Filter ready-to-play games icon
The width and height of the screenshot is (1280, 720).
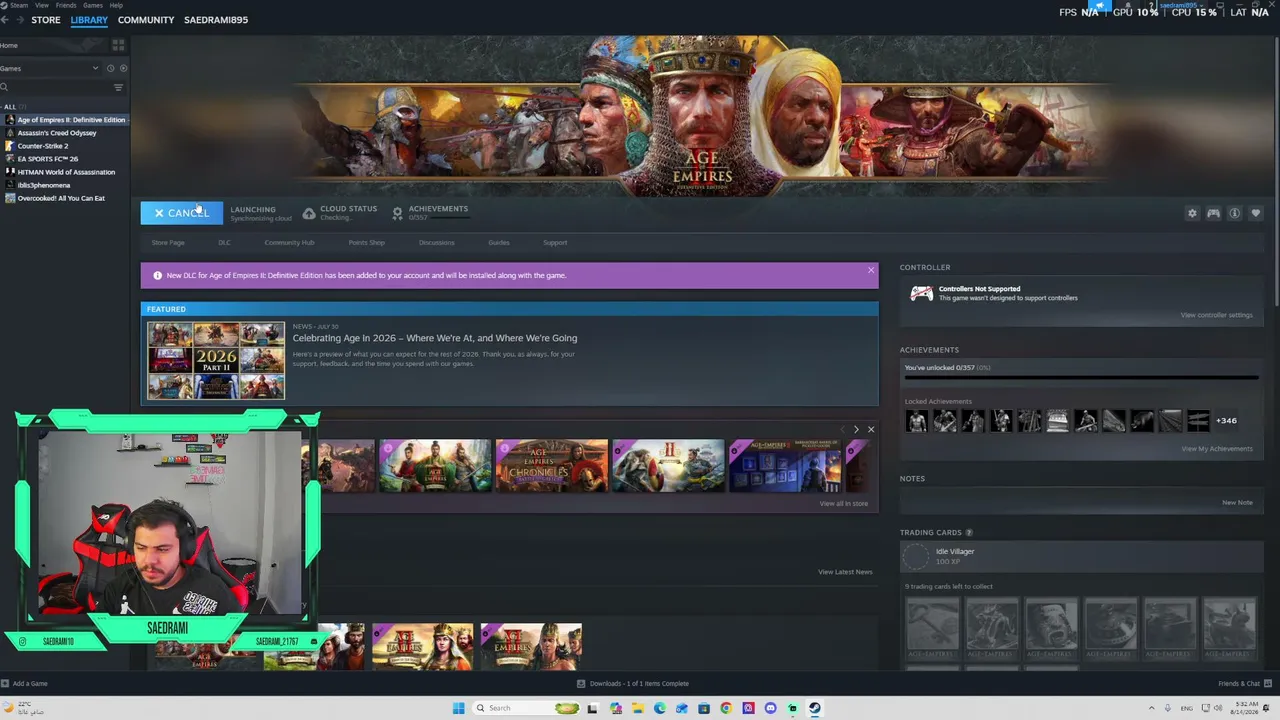coord(123,68)
